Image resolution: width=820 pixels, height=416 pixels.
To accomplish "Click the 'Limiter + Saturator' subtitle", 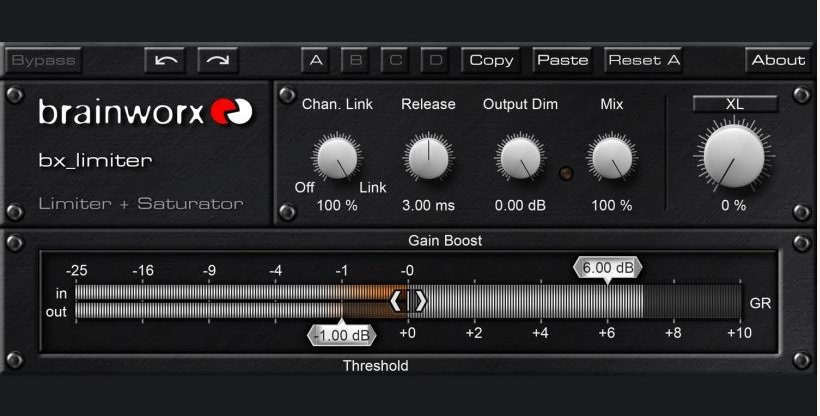I will pyautogui.click(x=141, y=204).
